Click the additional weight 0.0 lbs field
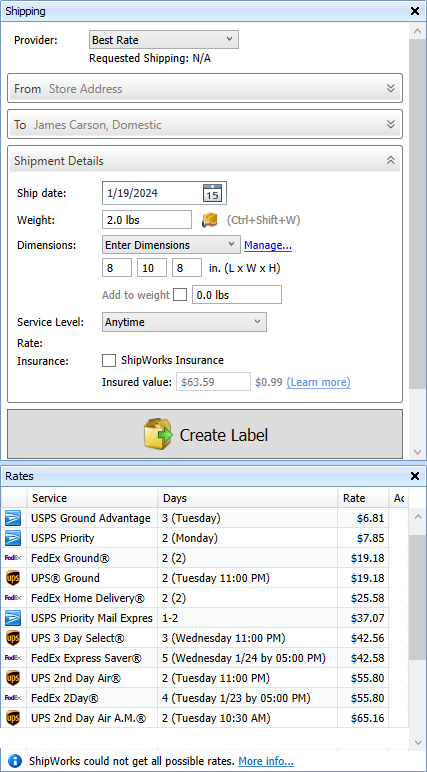Image resolution: width=427 pixels, height=772 pixels. pyautogui.click(x=237, y=295)
